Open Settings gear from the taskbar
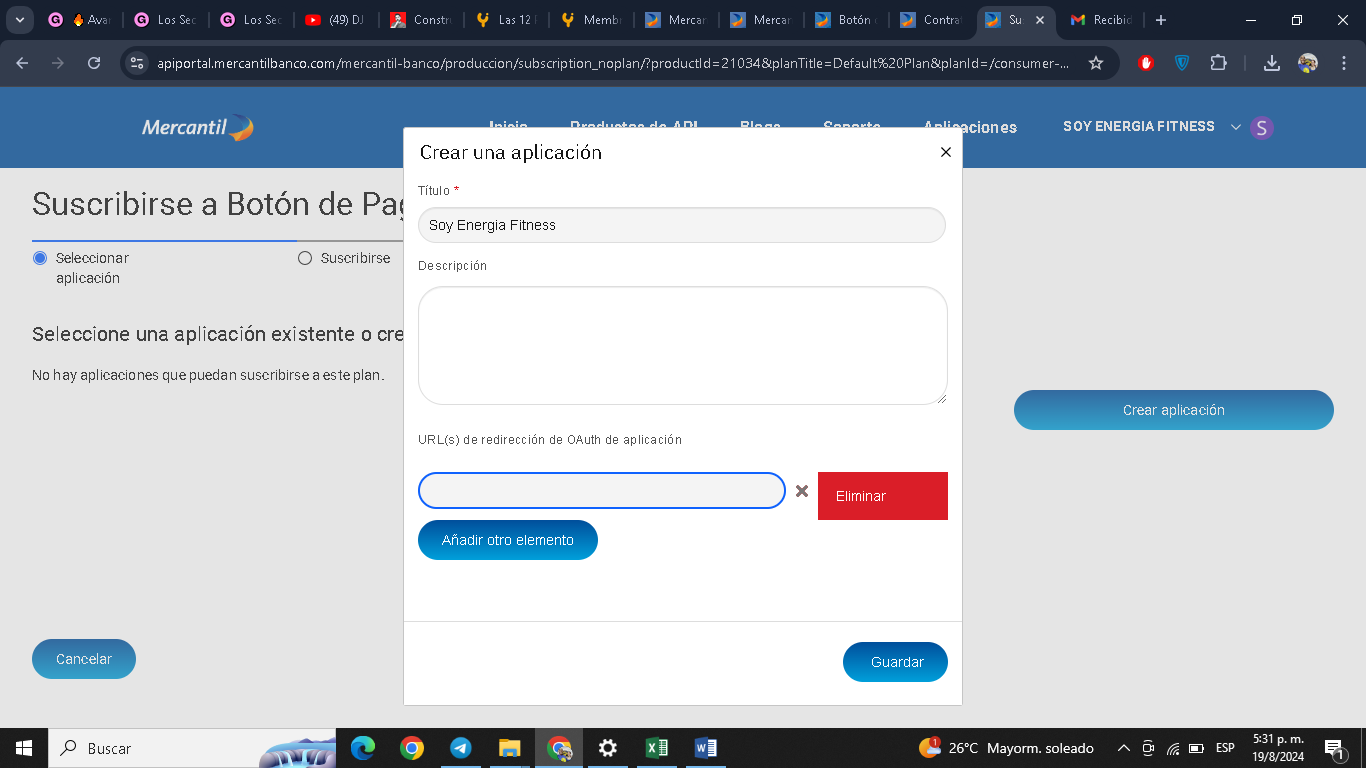Image resolution: width=1366 pixels, height=768 pixels. pyautogui.click(x=607, y=748)
